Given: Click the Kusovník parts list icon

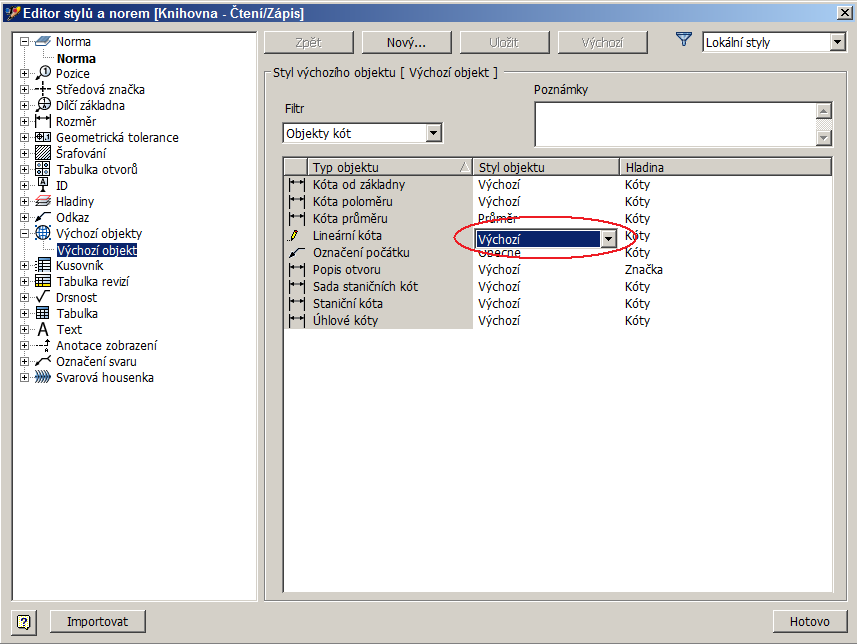Looking at the screenshot, I should [43, 266].
